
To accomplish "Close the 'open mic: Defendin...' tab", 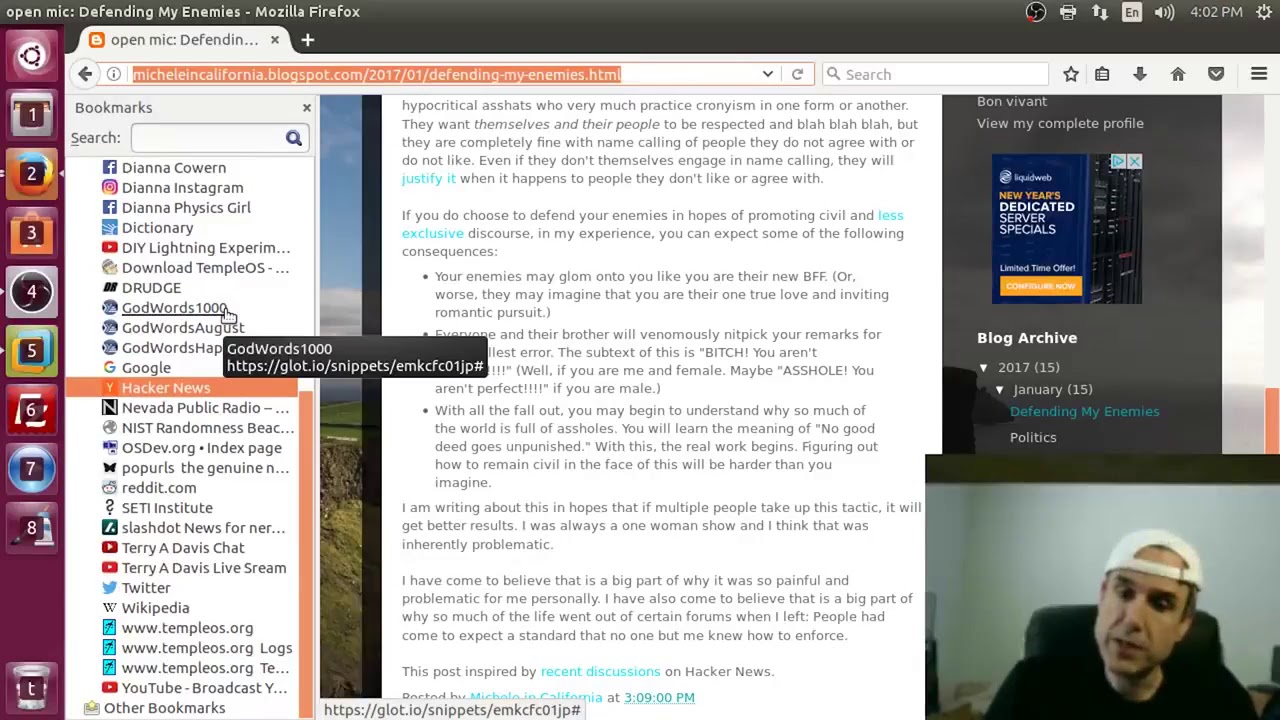I will [x=275, y=40].
